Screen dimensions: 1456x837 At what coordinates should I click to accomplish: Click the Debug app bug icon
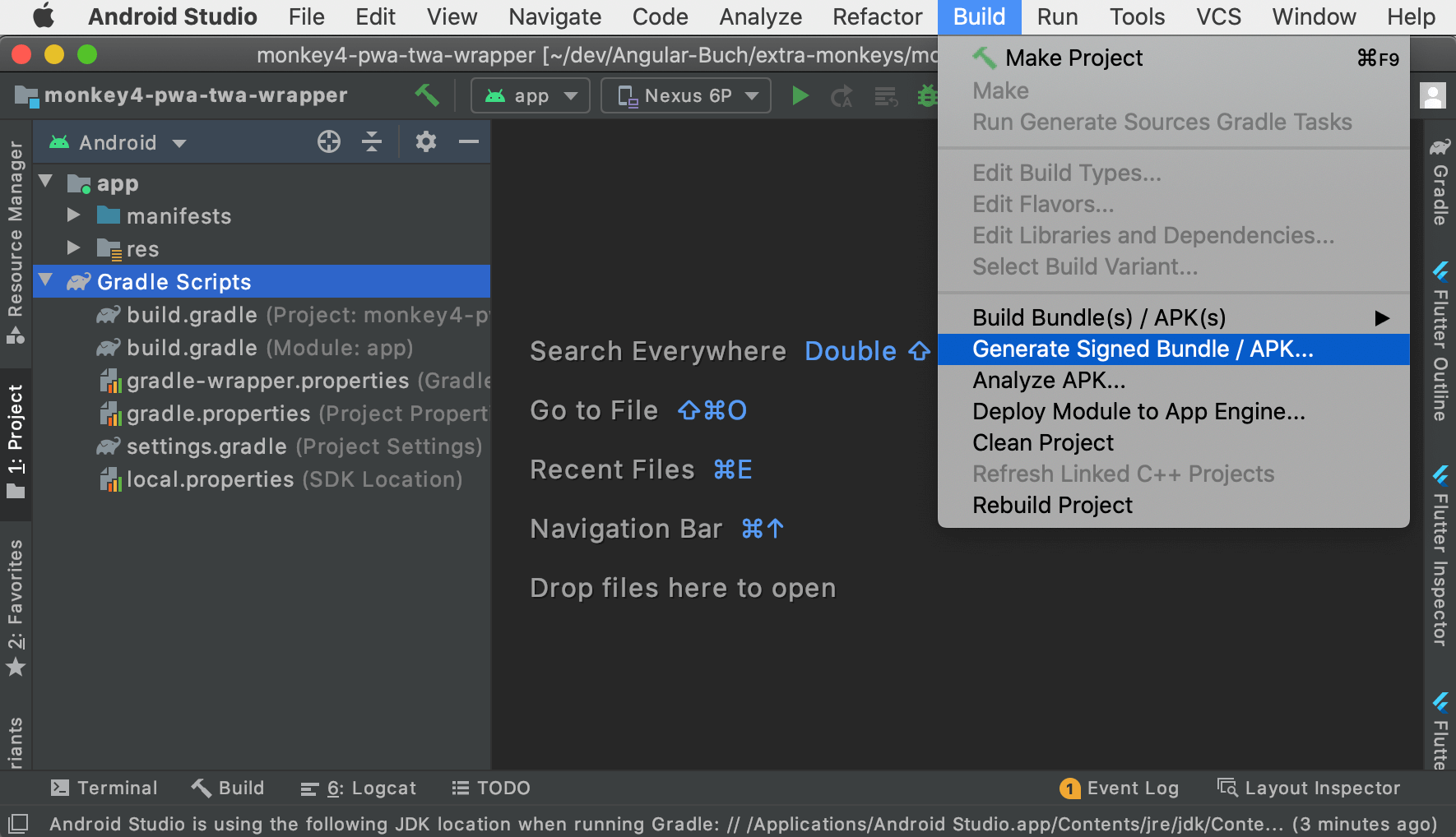927,96
